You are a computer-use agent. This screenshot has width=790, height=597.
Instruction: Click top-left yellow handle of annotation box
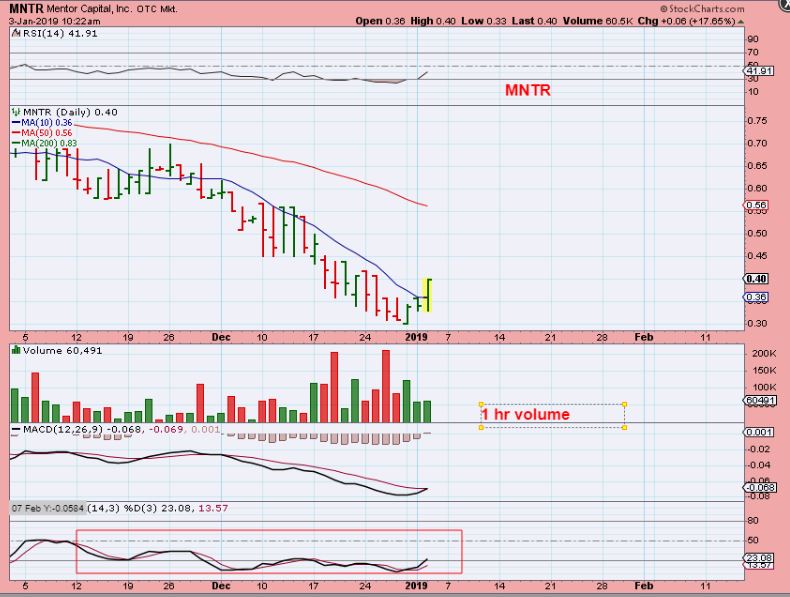pyautogui.click(x=481, y=404)
